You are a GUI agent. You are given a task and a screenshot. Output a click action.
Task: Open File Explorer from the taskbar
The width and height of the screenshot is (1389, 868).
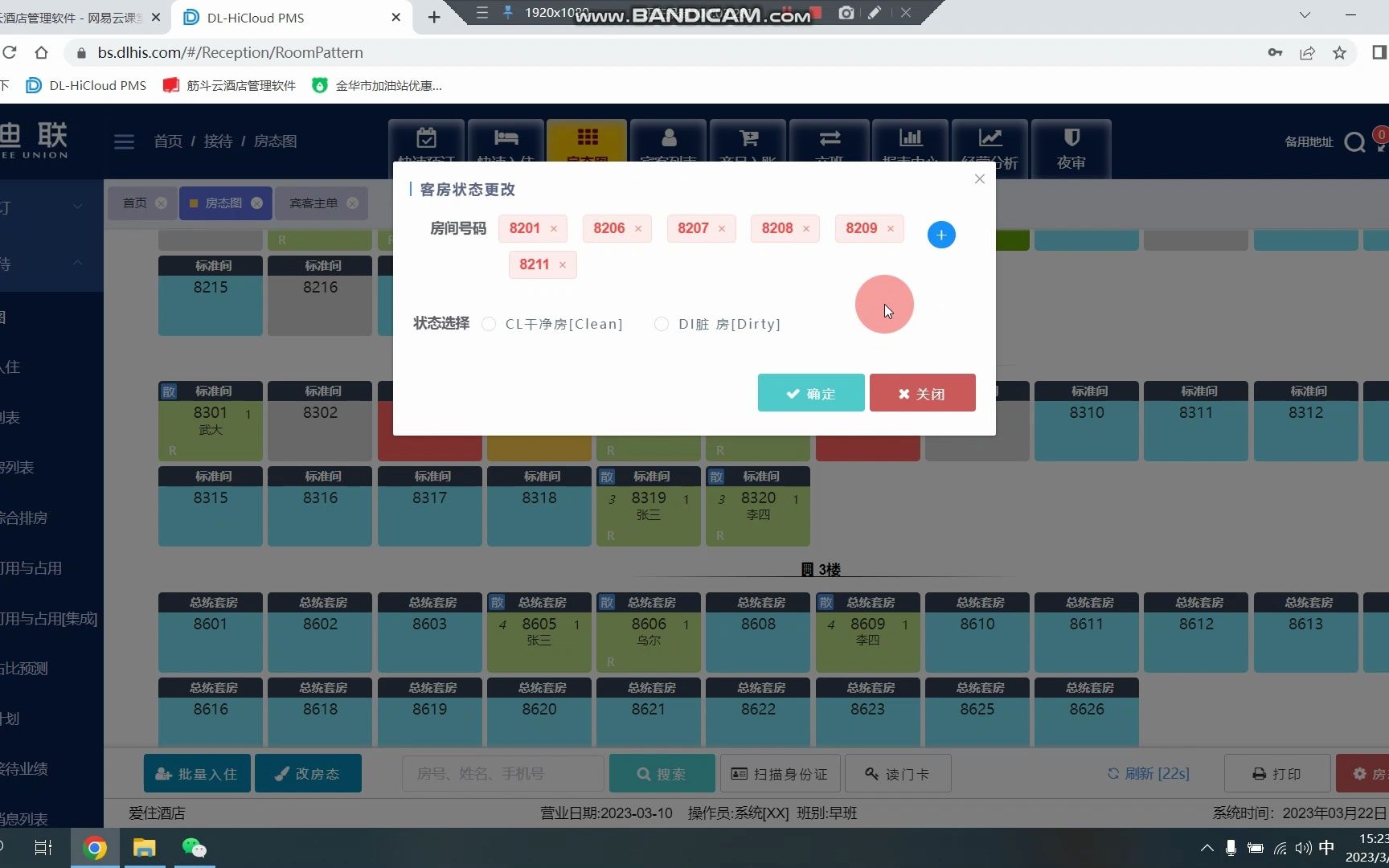pyautogui.click(x=144, y=848)
